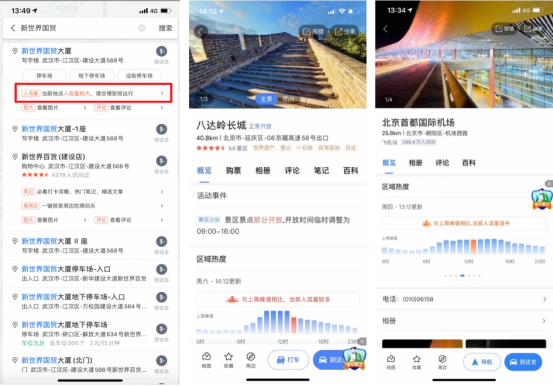Image resolution: width=553 pixels, height=386 pixels.
Task: Open 周边 compass icon on 八达岭长城 page
Action: pyautogui.click(x=251, y=357)
